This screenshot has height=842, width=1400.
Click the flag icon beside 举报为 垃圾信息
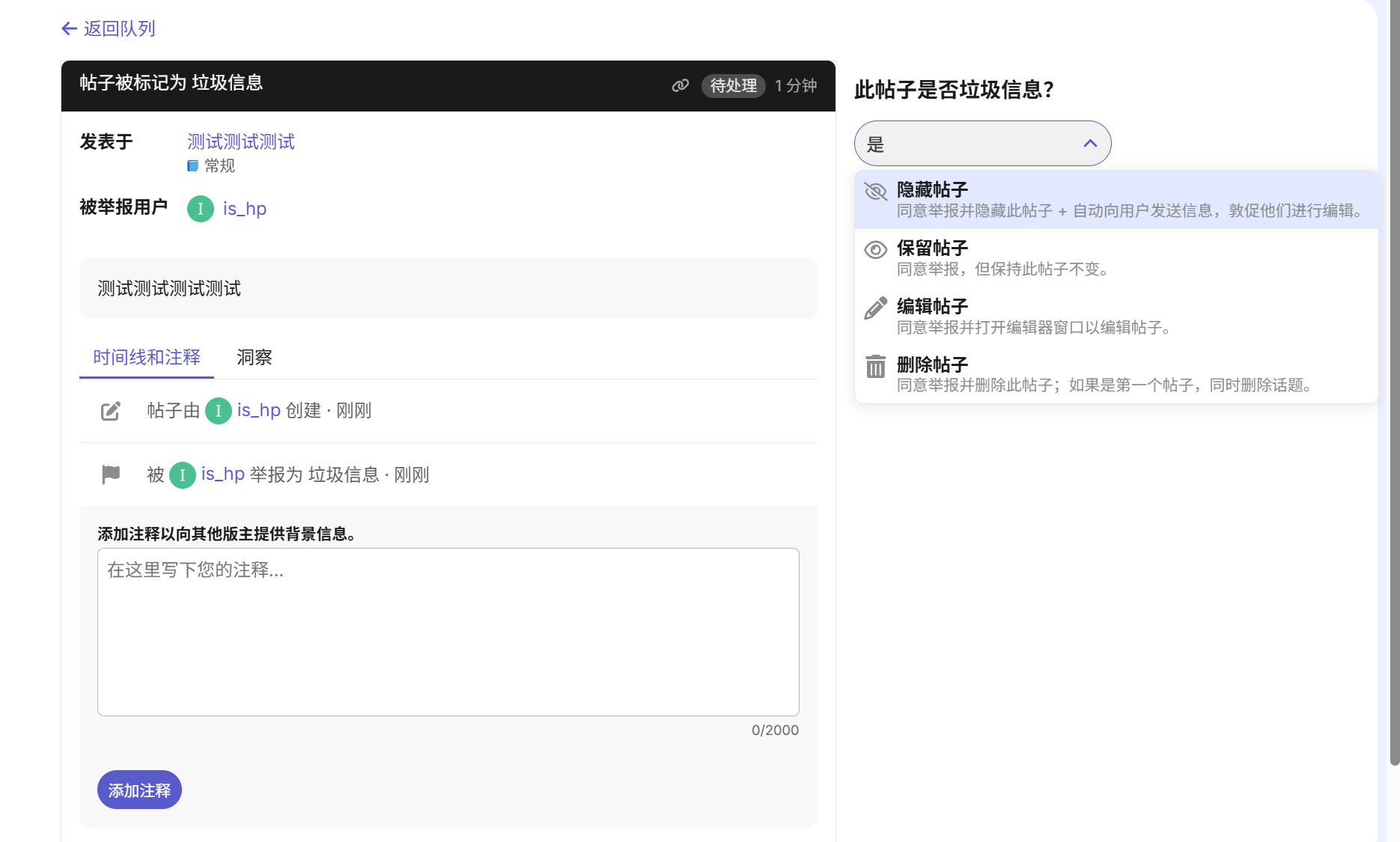(110, 475)
